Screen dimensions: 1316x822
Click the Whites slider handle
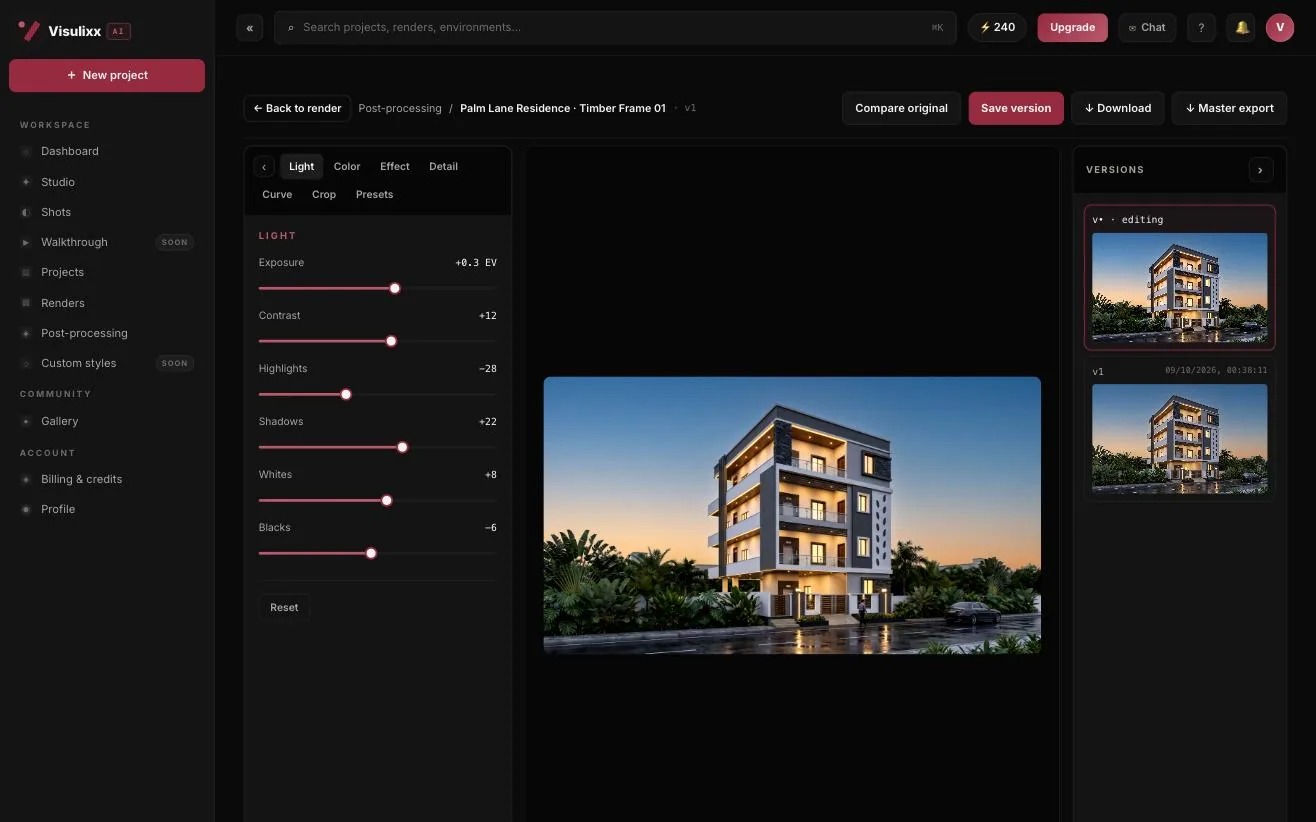pos(387,500)
